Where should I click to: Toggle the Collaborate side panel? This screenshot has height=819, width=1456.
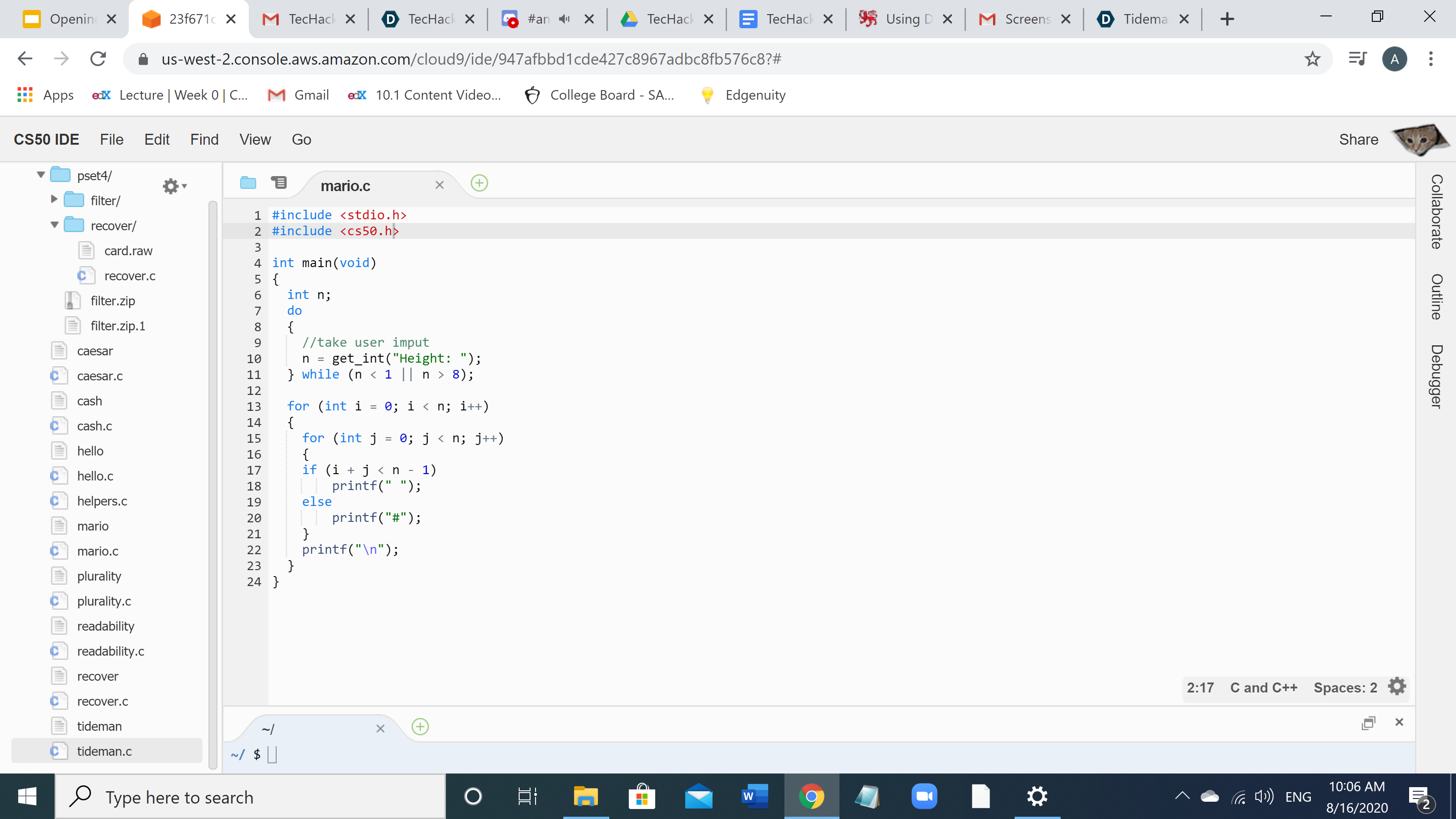pos(1436,212)
